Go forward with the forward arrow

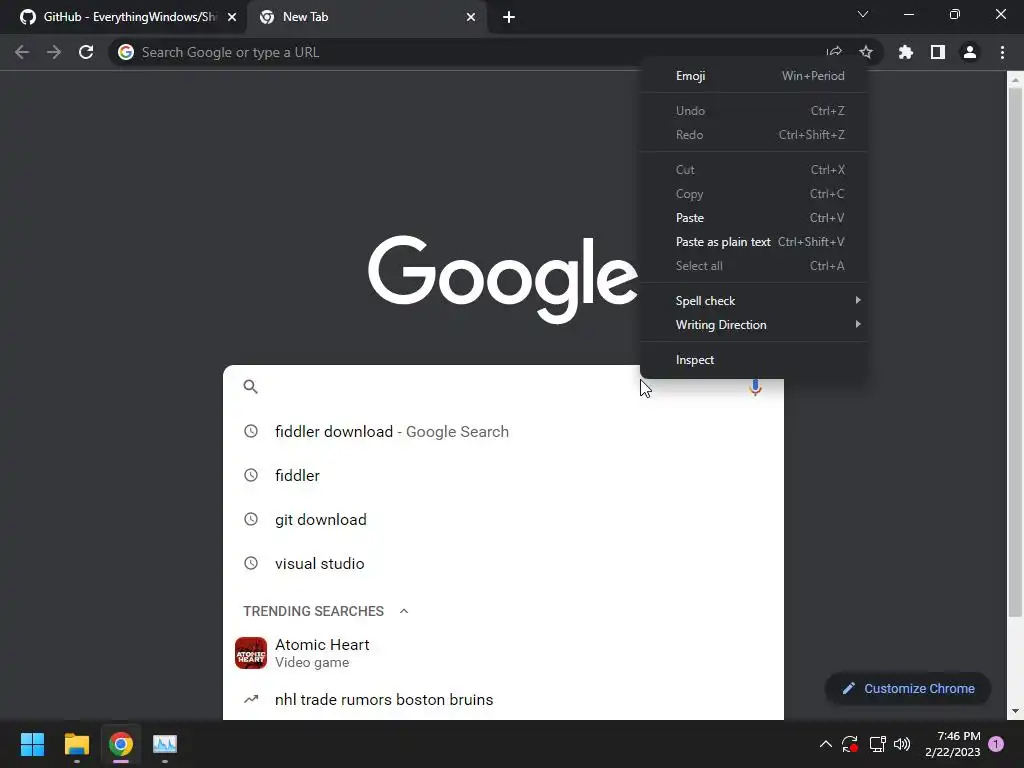(x=54, y=52)
